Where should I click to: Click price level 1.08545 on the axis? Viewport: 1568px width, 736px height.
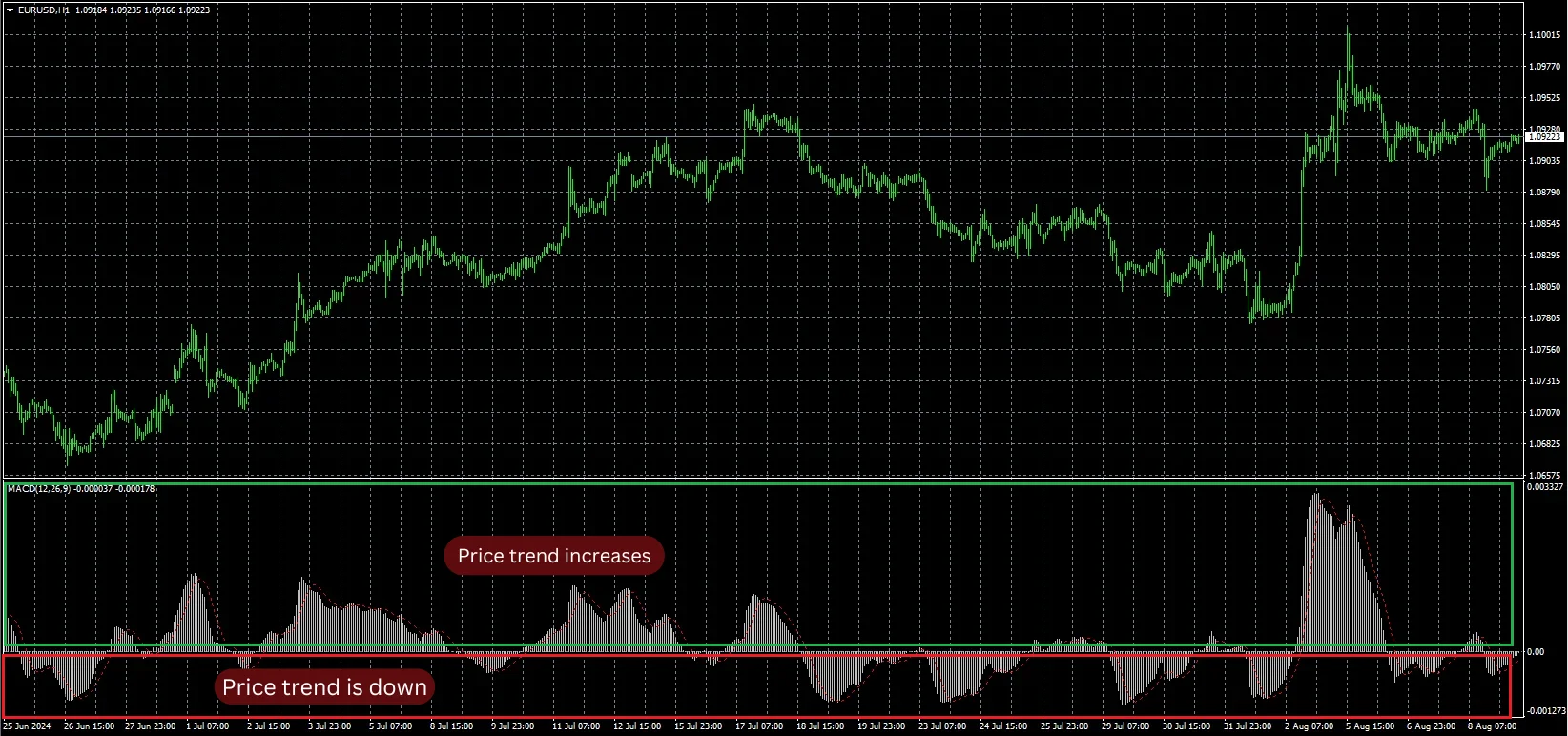click(1545, 224)
